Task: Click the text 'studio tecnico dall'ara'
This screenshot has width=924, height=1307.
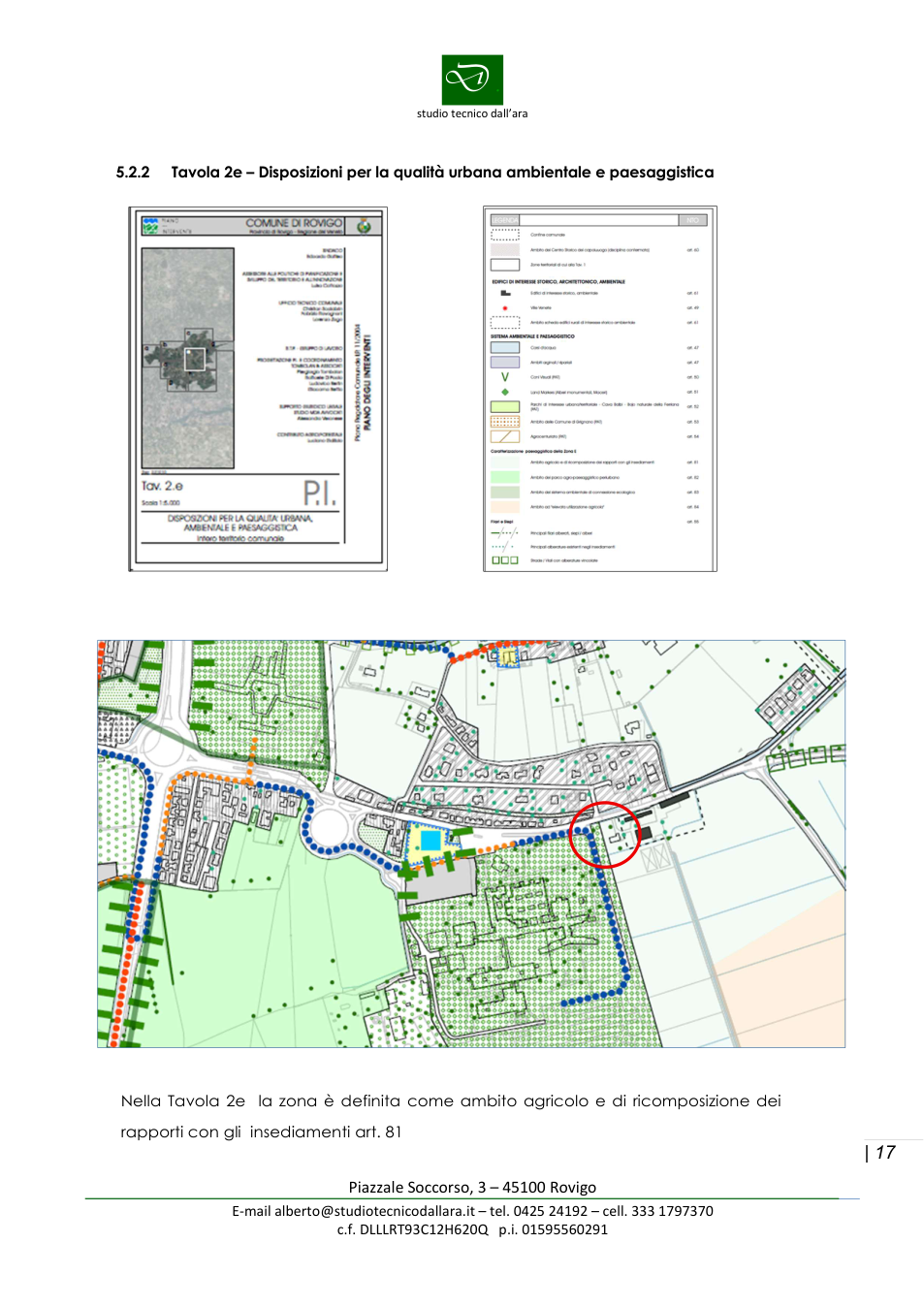Action: pos(472,113)
